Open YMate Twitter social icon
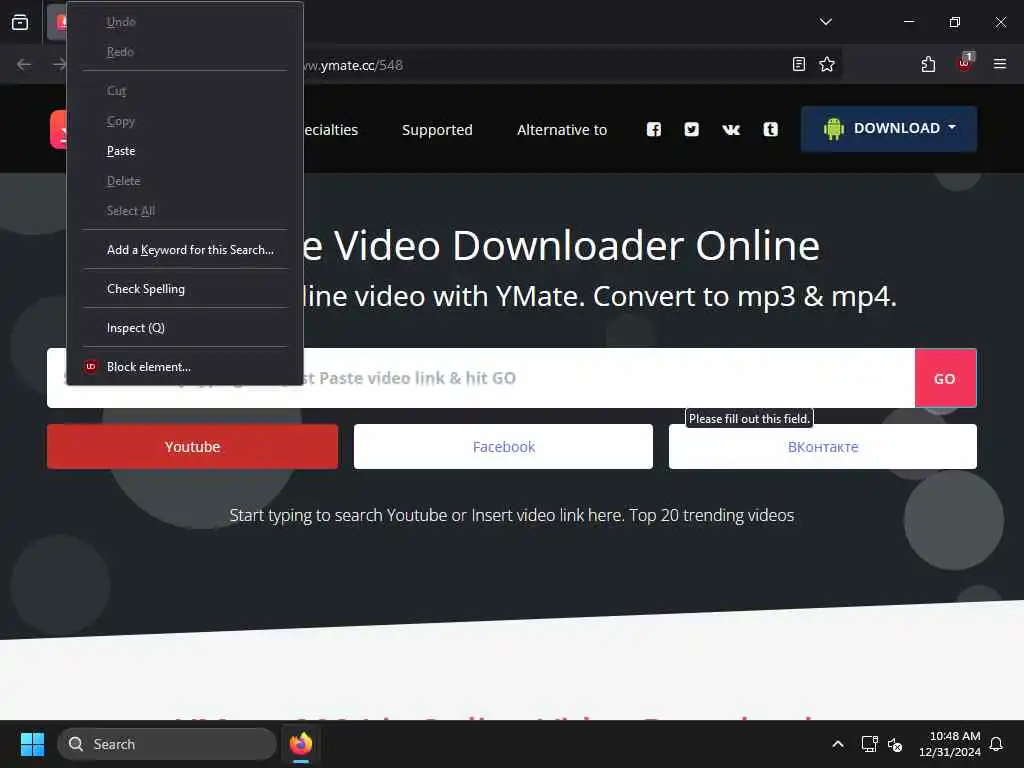The width and height of the screenshot is (1024, 768). click(692, 129)
